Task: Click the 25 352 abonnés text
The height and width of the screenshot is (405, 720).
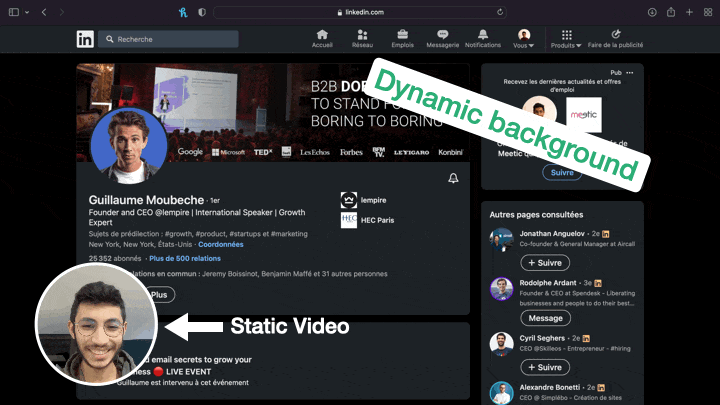Action: [115, 259]
